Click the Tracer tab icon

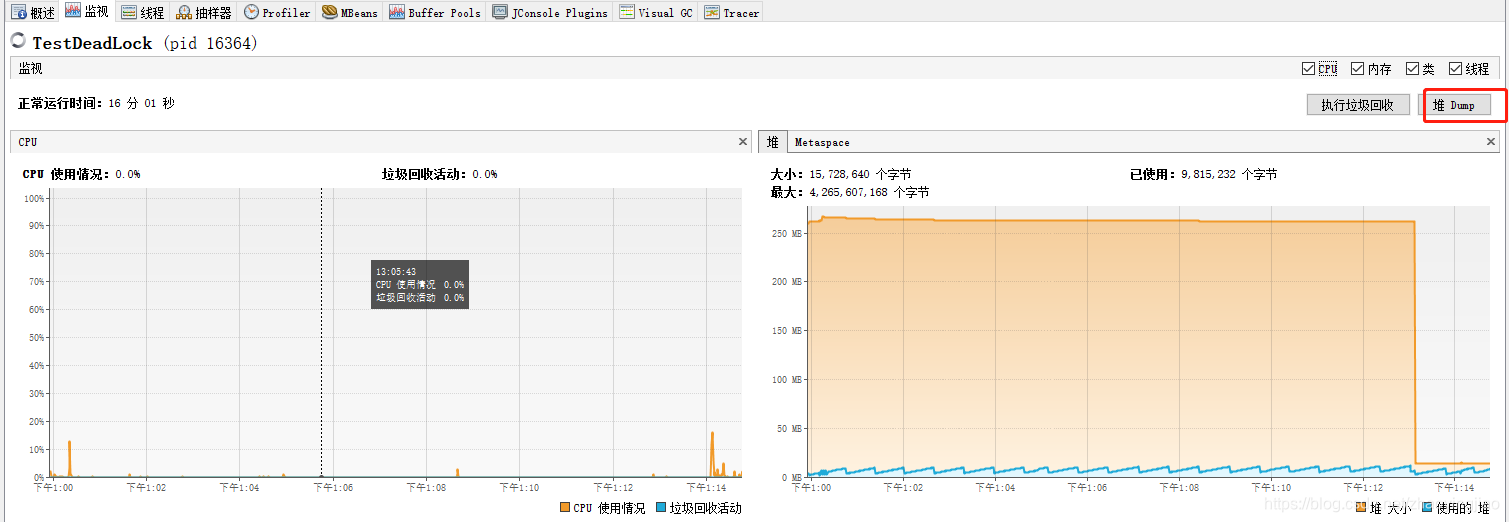click(x=711, y=13)
